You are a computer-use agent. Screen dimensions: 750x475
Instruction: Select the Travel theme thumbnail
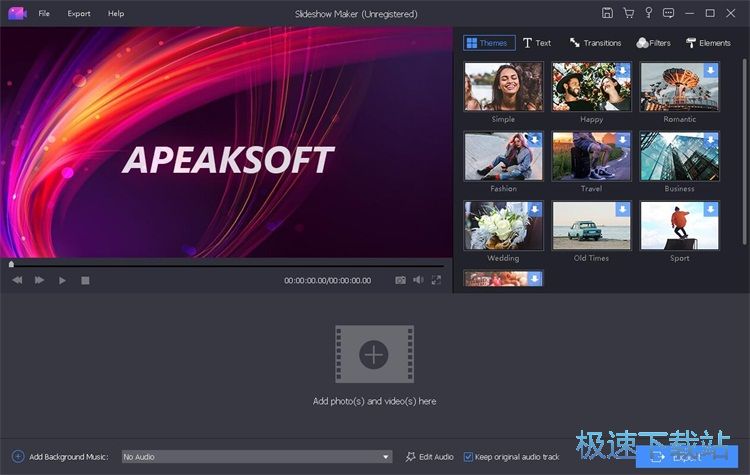591,156
